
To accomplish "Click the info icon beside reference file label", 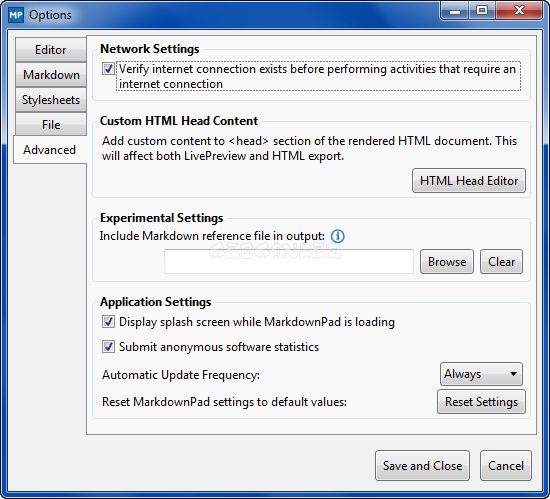I will (338, 236).
